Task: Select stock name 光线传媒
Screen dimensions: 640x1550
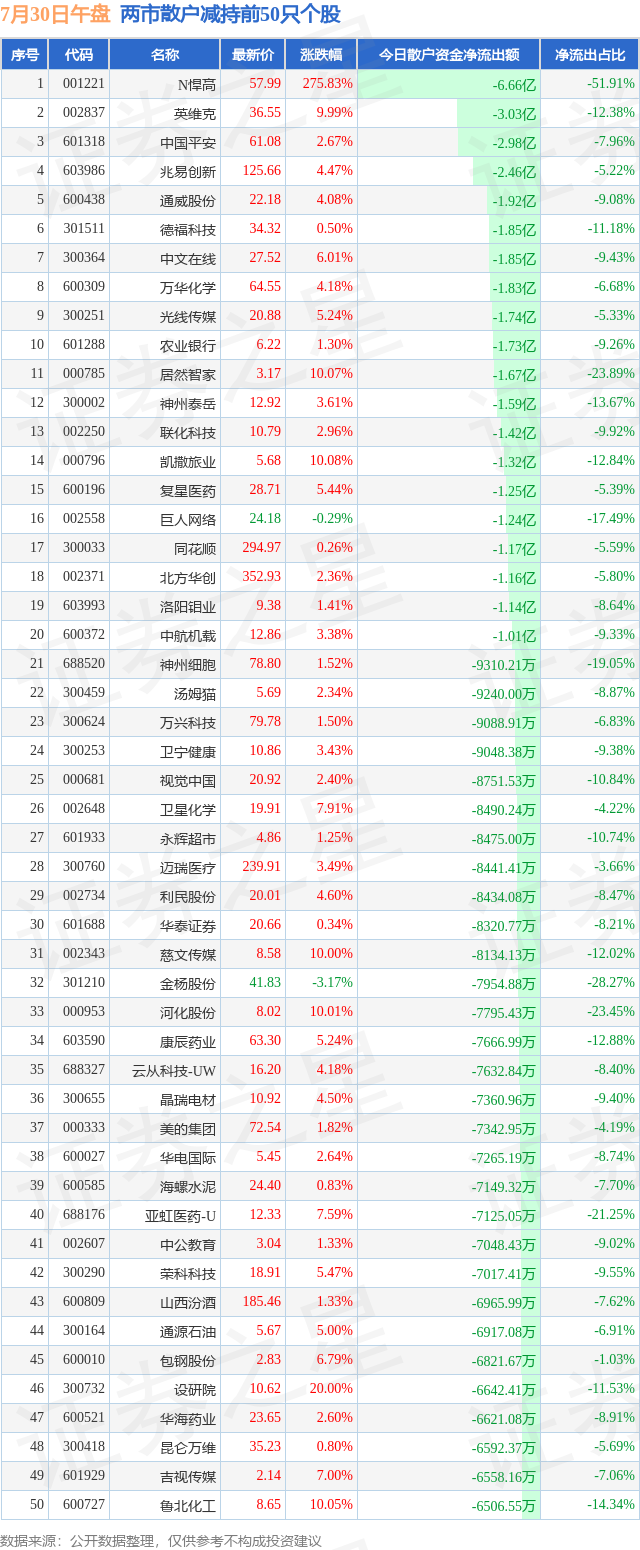Action: click(x=188, y=316)
